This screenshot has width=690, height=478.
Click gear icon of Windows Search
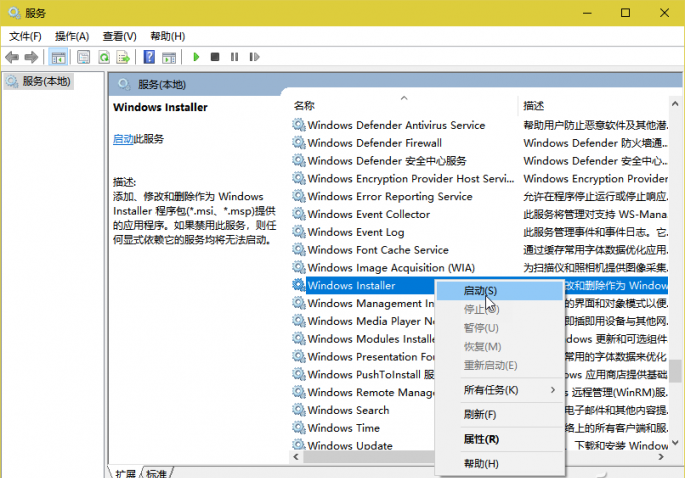299,410
